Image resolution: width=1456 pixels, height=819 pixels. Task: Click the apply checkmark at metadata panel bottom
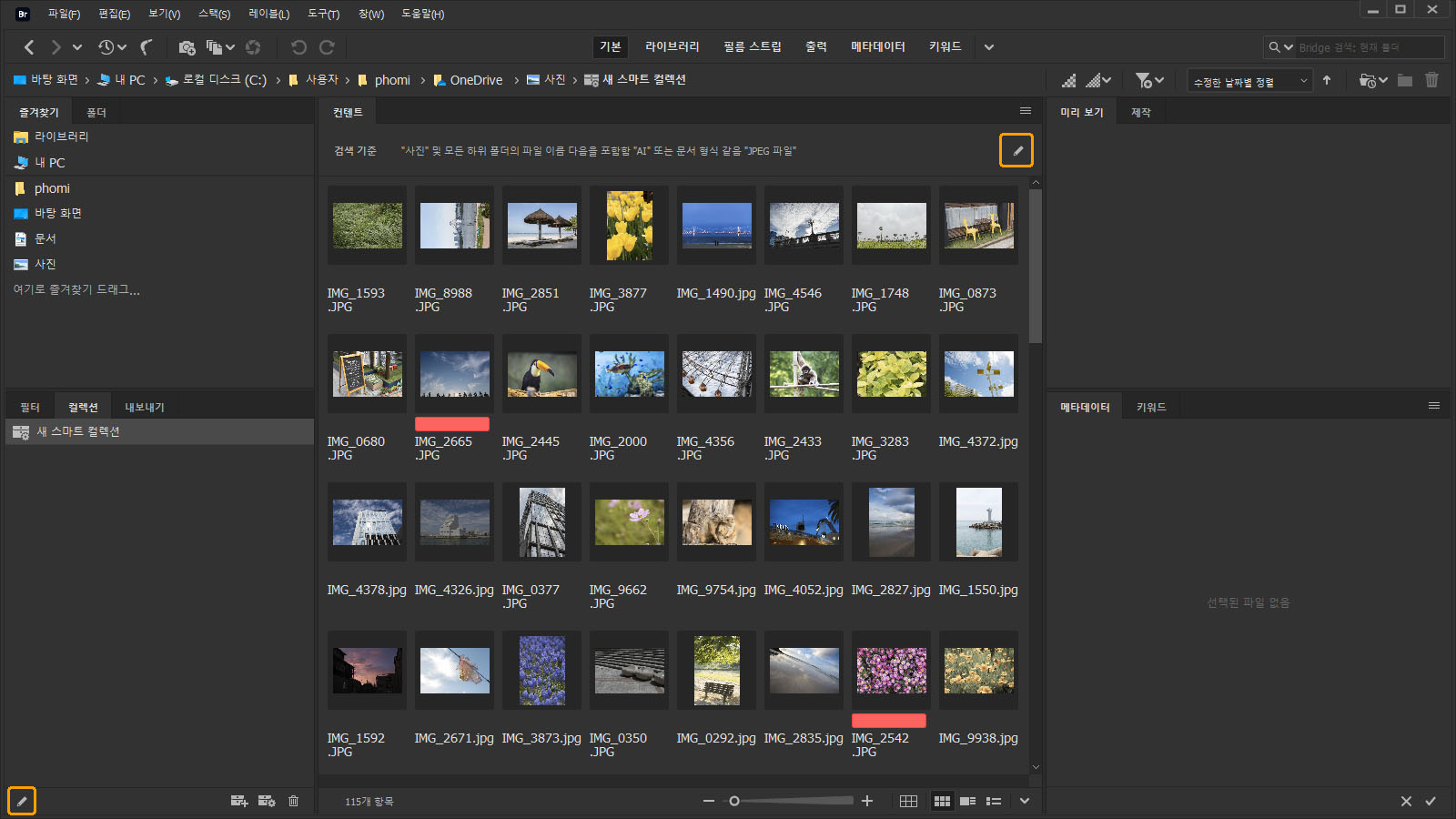[1431, 801]
